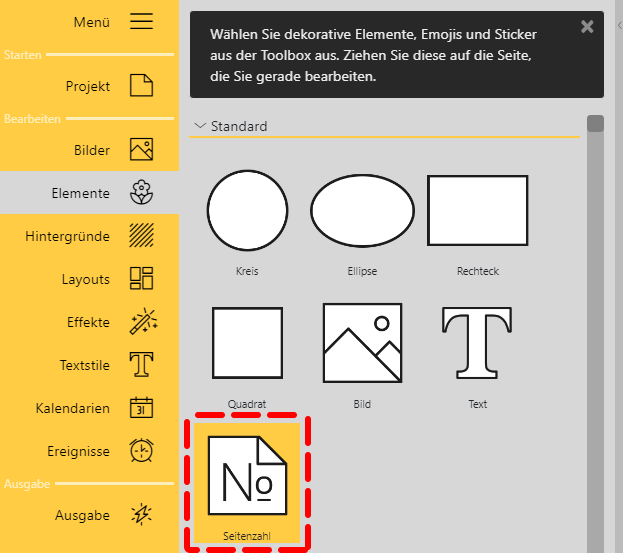
Task: Select the Rechteck rectangle shape
Action: pos(478,211)
